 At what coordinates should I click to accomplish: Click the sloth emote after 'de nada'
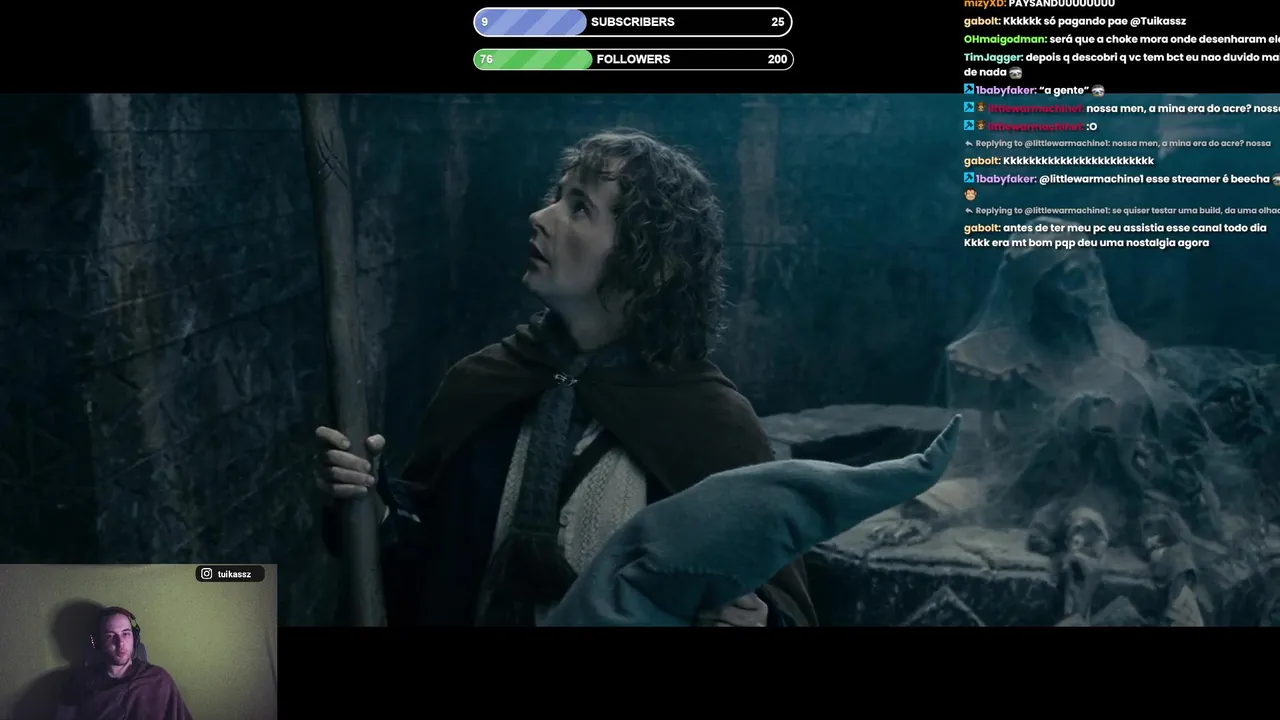click(x=1016, y=73)
